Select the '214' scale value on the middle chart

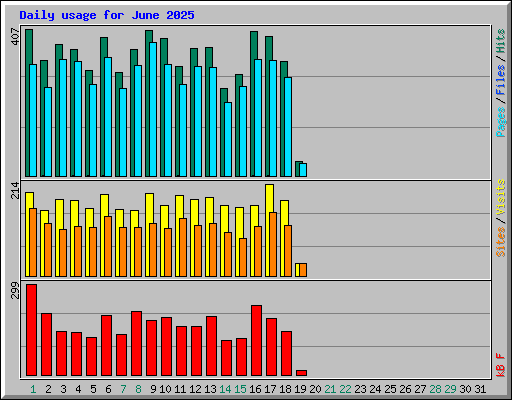(15, 190)
